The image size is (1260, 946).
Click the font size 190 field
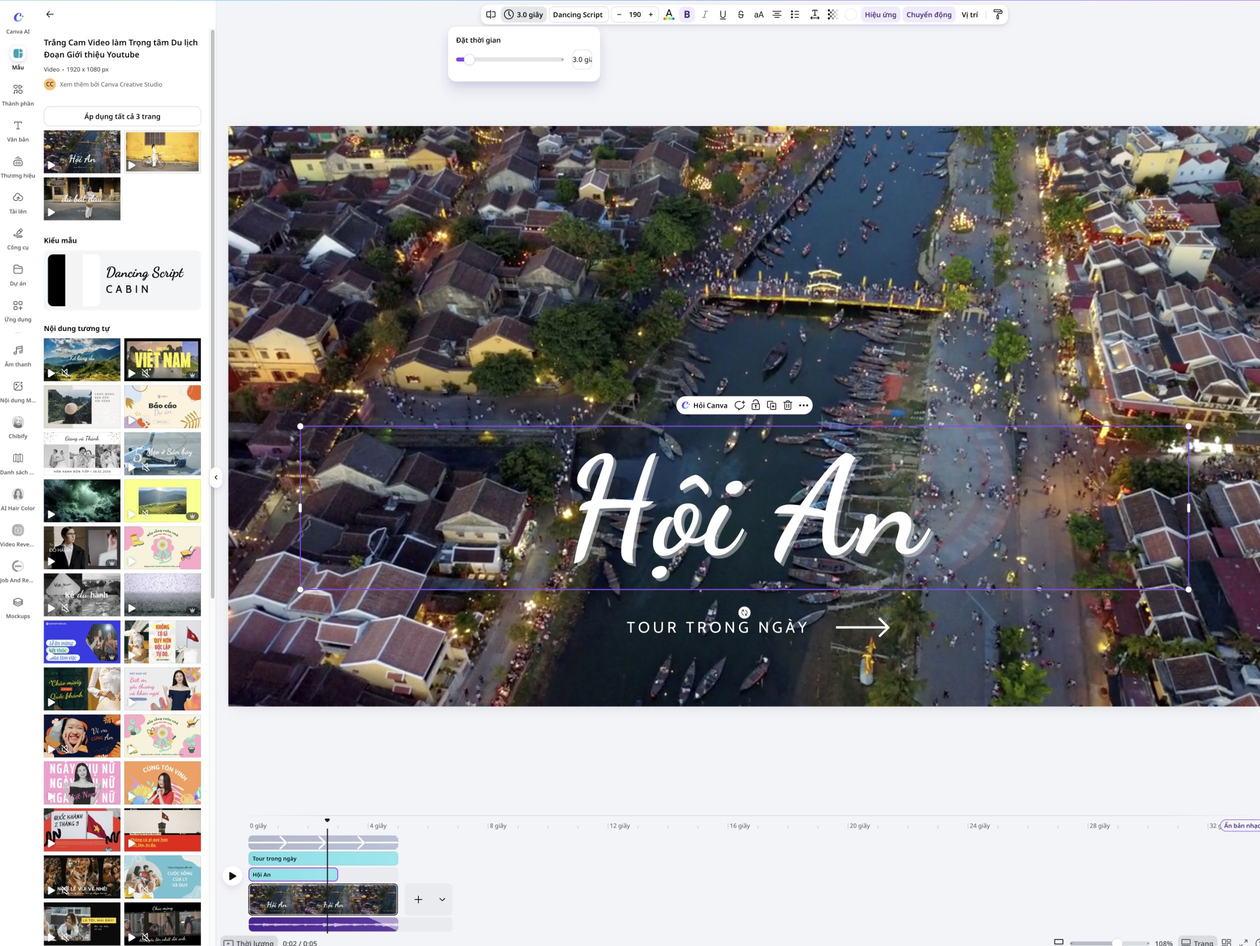[x=635, y=15]
